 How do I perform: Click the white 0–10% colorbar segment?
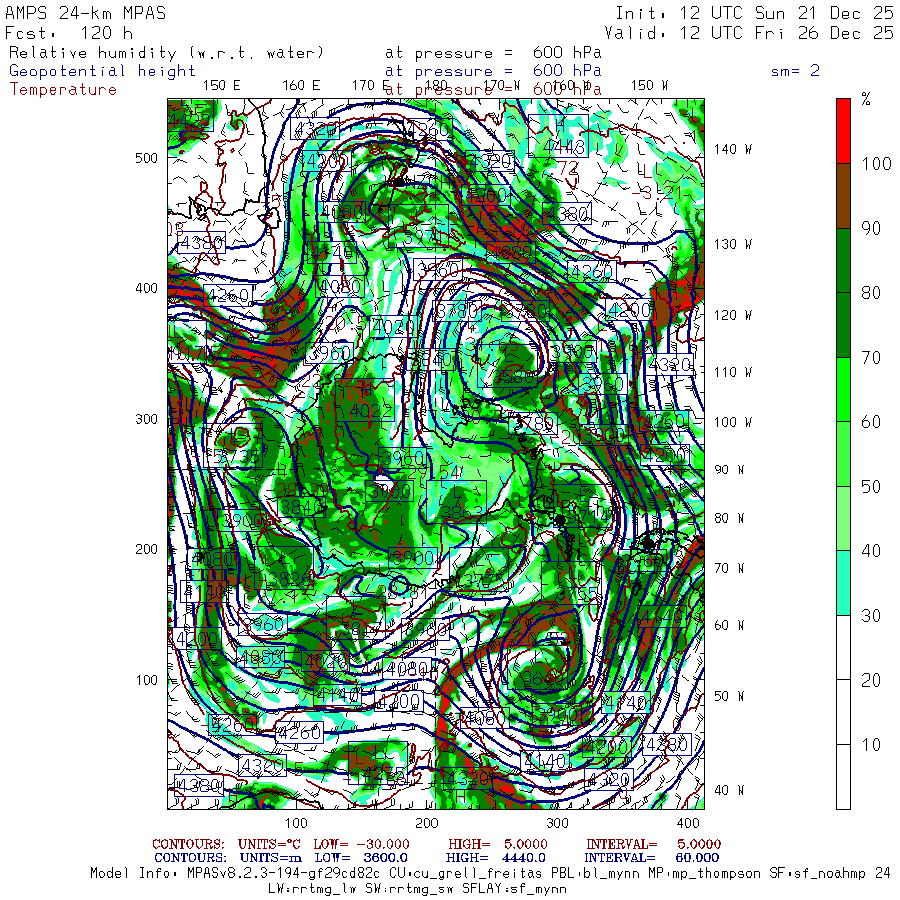coord(845,776)
